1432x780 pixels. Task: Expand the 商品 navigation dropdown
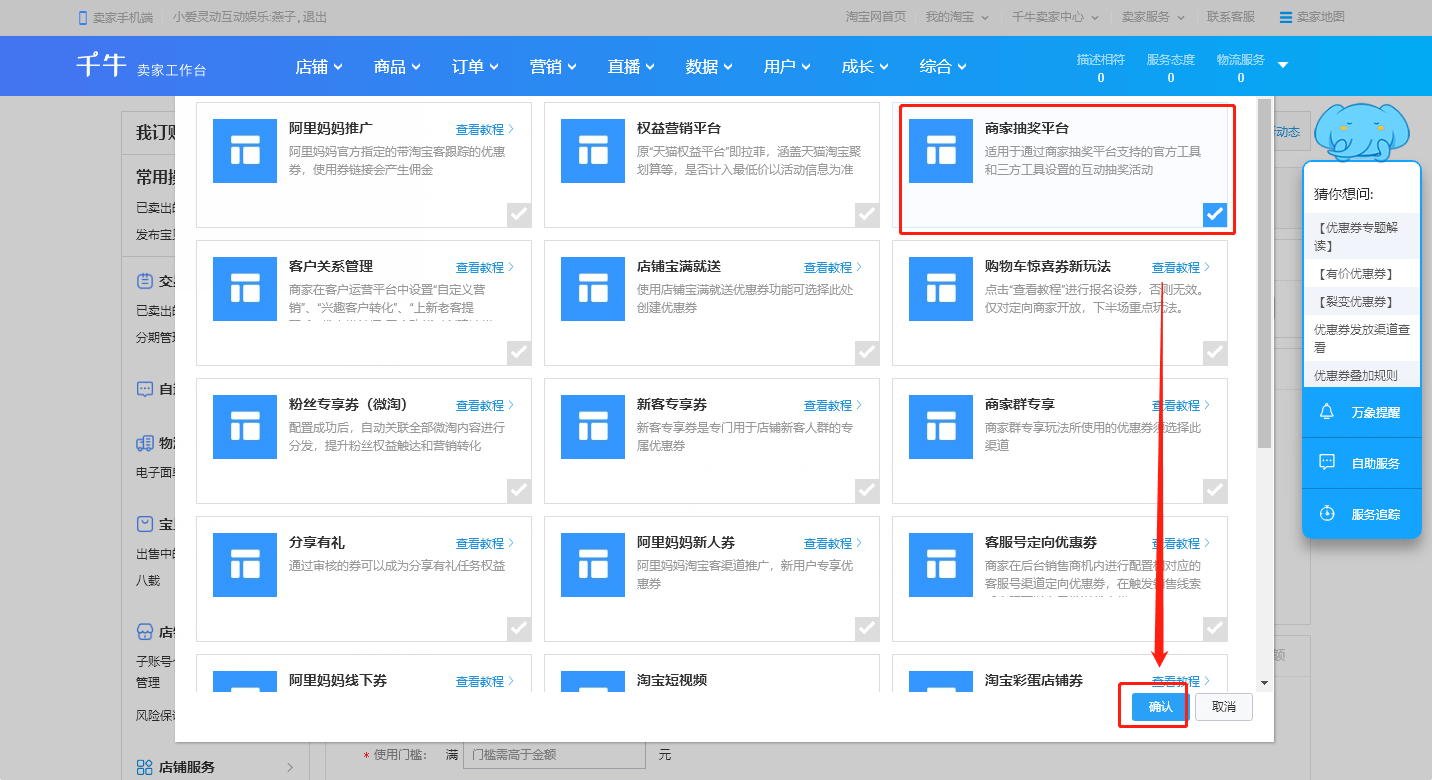coord(397,67)
